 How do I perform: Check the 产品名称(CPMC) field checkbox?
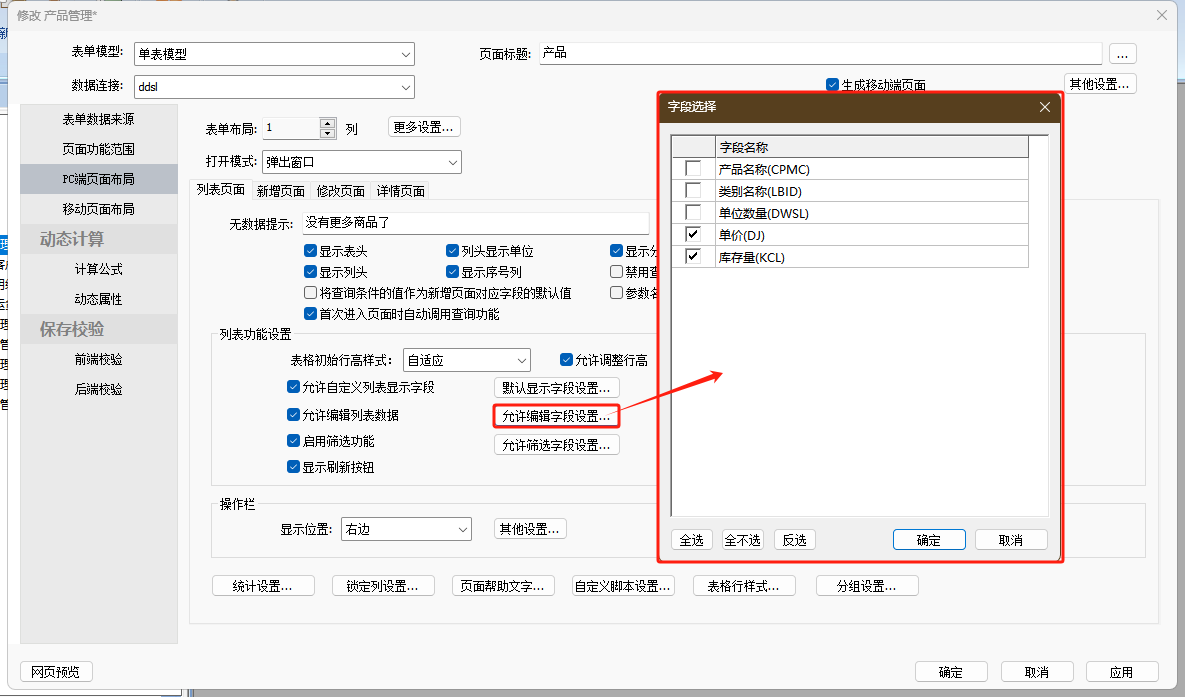tap(692, 169)
